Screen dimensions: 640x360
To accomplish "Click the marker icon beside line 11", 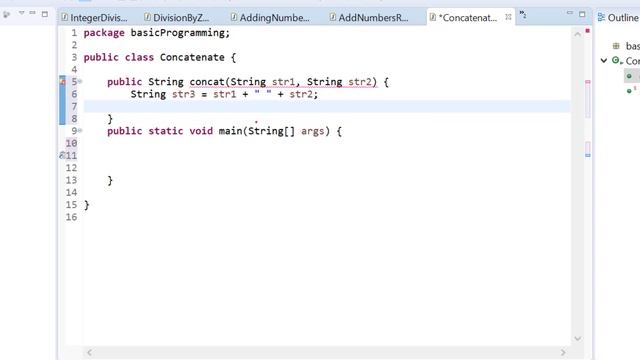I will pyautogui.click(x=62, y=156).
